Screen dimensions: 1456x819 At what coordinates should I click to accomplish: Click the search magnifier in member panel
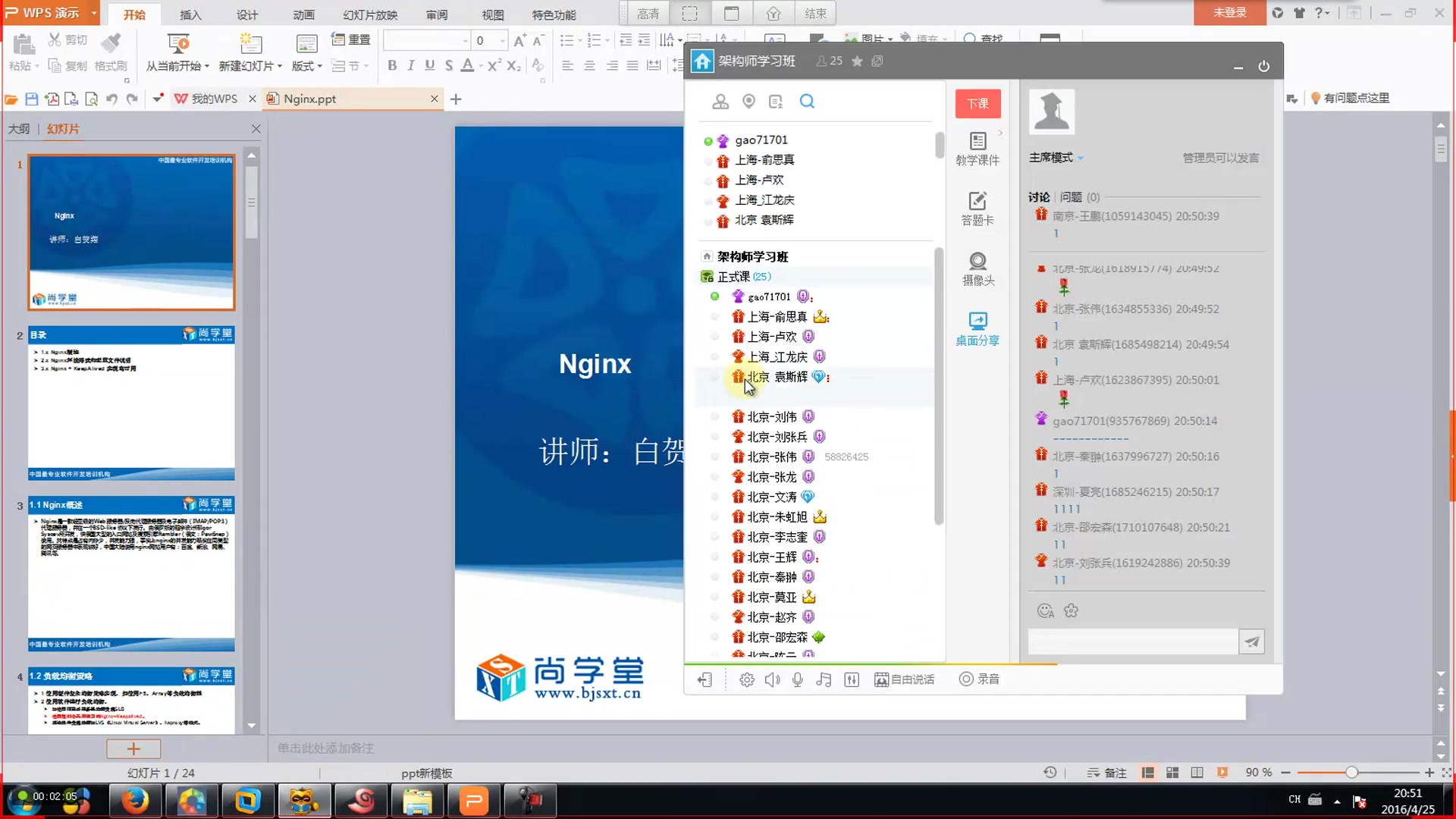coord(807,101)
